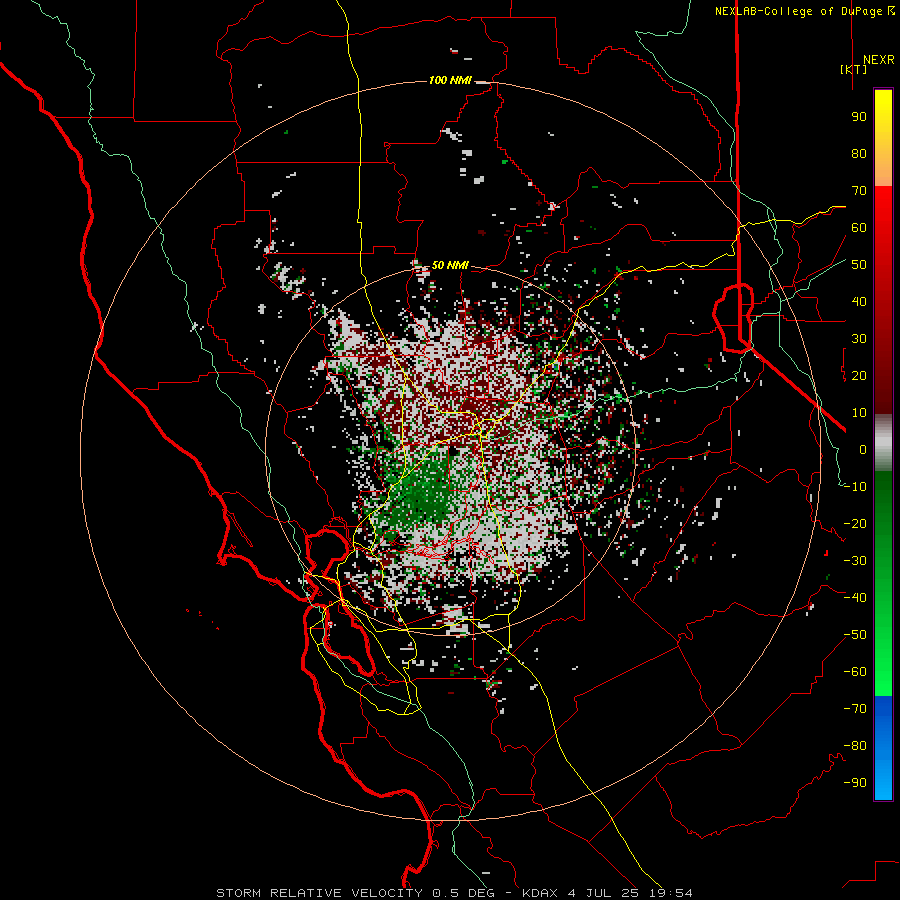The image size is (900, 900).
Task: Click the [KT] units label
Action: coord(853,69)
